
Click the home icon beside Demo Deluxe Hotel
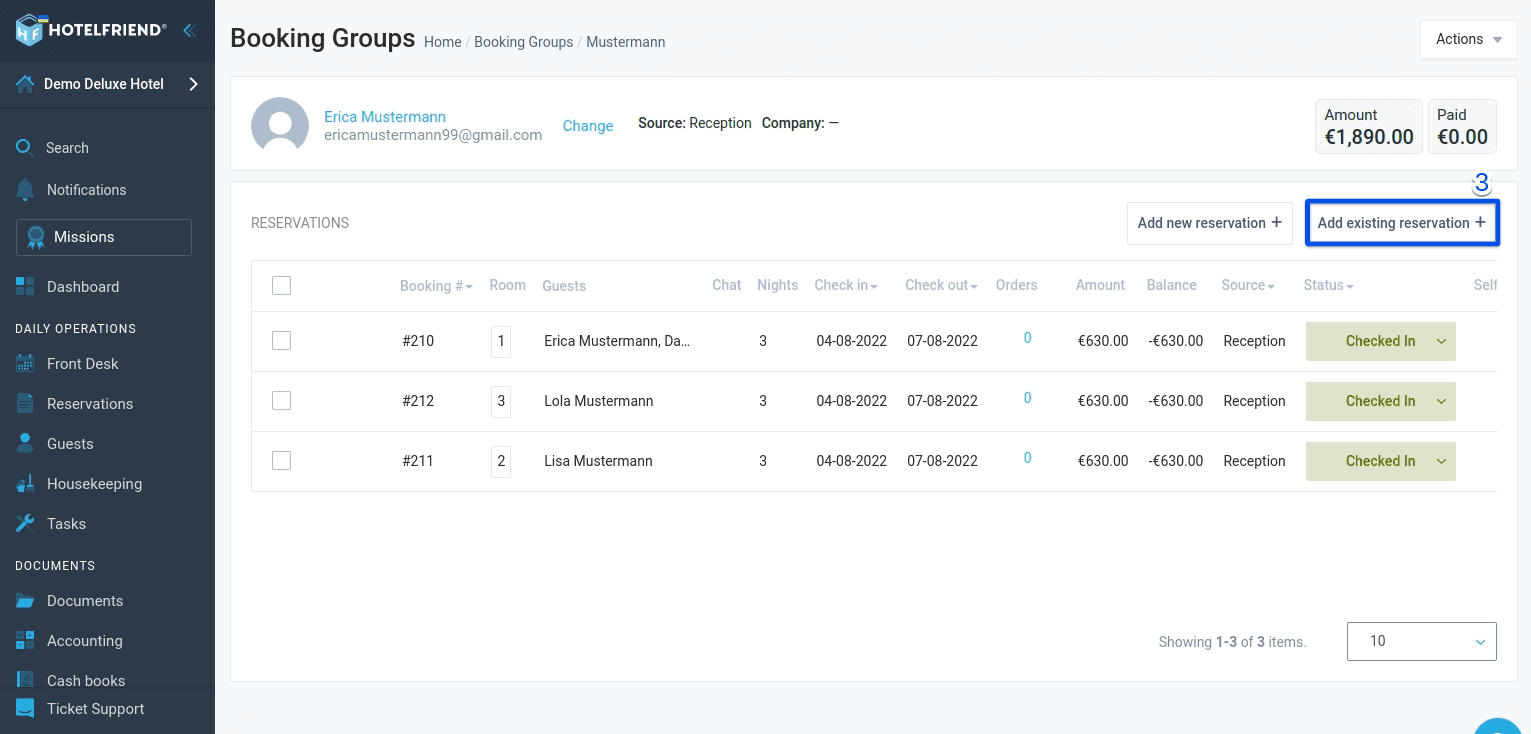(25, 84)
